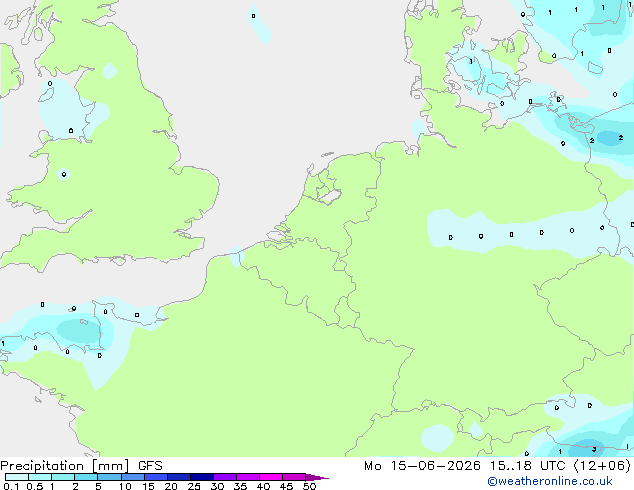Click the 25–30 mm dark navy swatch

coord(202,477)
